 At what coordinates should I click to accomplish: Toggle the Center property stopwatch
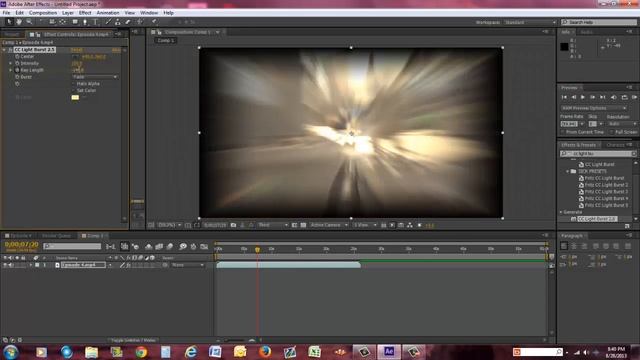coord(17,57)
